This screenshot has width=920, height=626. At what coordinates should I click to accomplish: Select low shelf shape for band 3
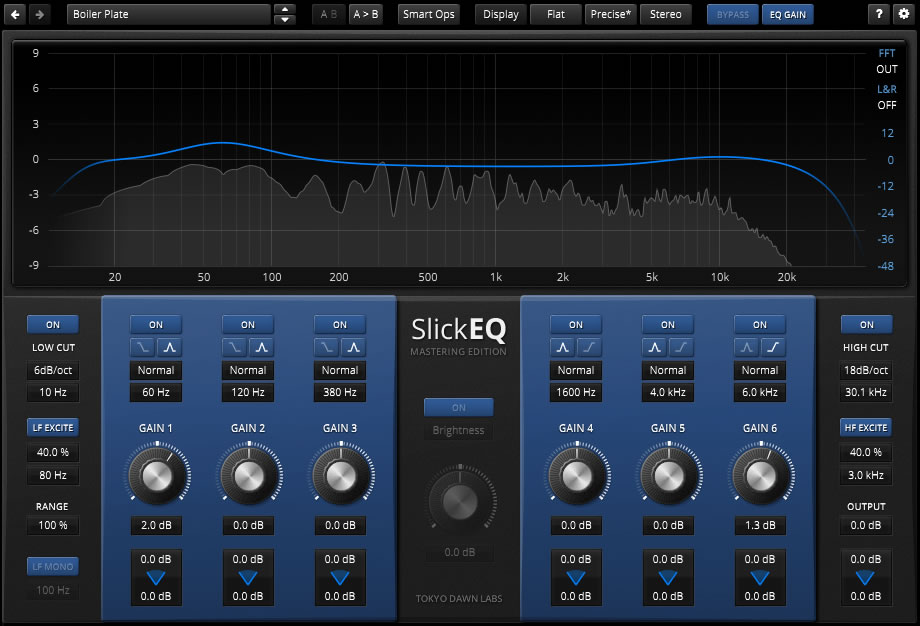point(327,347)
